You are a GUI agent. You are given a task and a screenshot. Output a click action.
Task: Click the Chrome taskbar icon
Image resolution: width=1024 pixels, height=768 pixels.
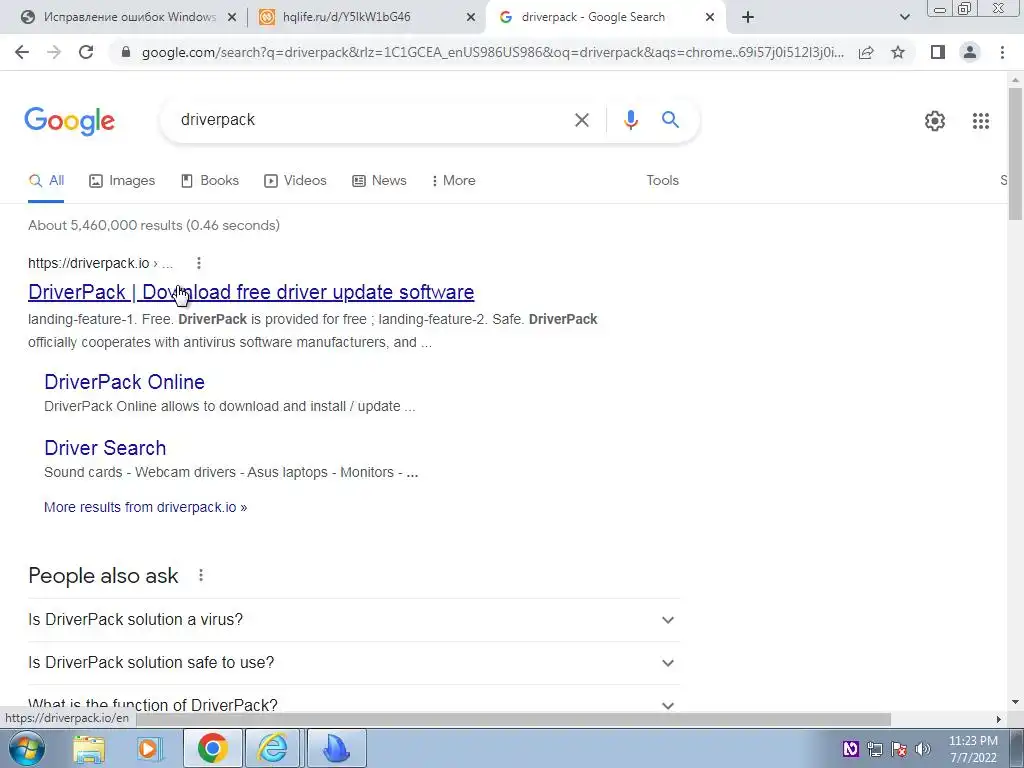(212, 748)
